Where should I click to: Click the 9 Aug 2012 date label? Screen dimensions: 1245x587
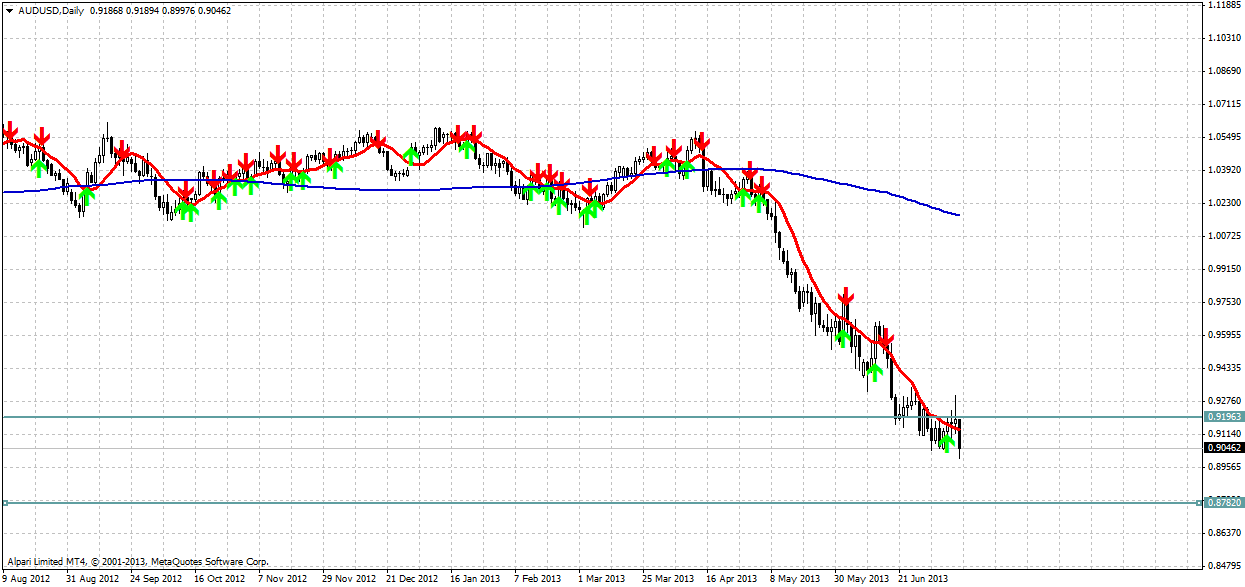[27, 579]
